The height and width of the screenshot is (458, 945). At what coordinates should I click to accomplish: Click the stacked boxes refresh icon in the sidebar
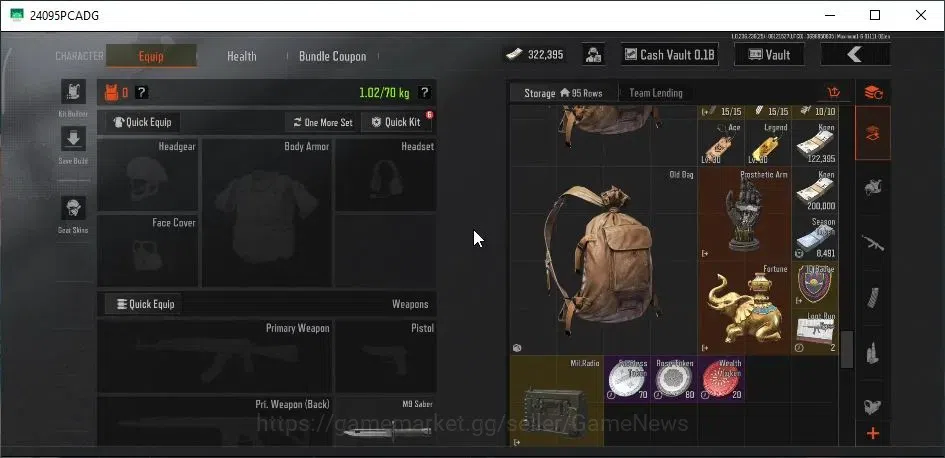coord(873,93)
